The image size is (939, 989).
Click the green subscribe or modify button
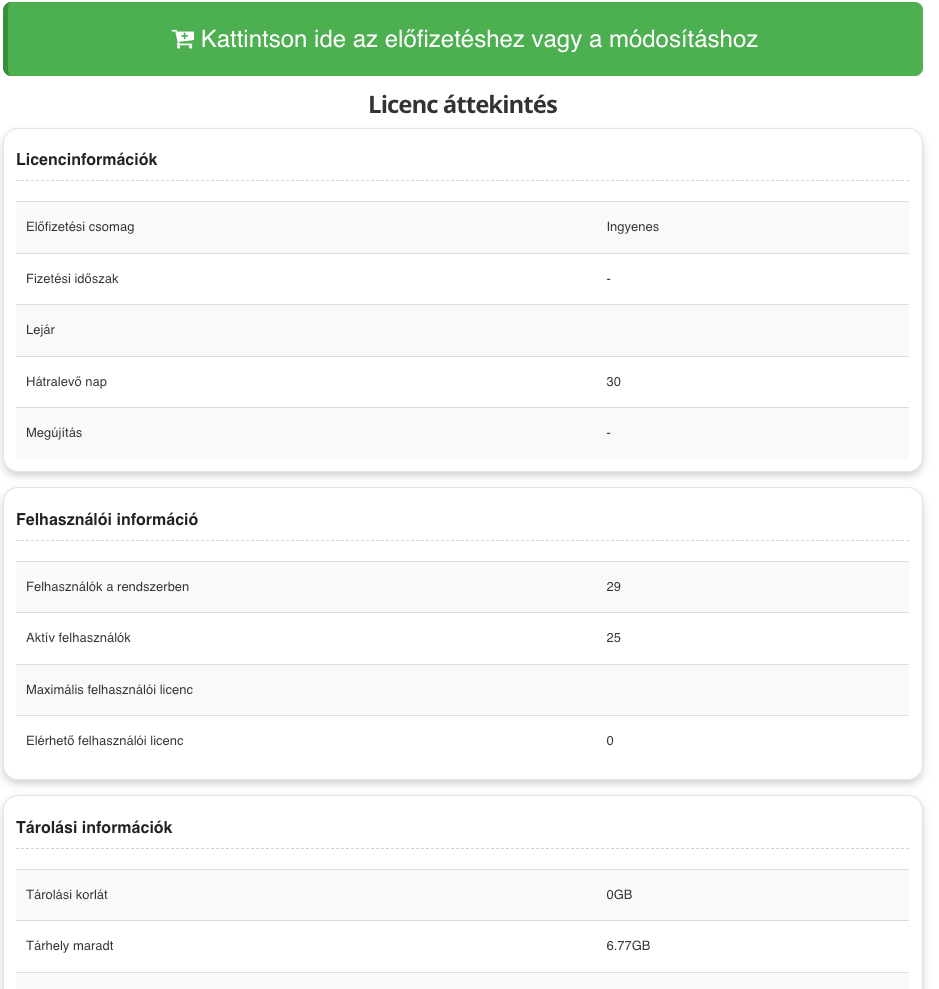464,39
